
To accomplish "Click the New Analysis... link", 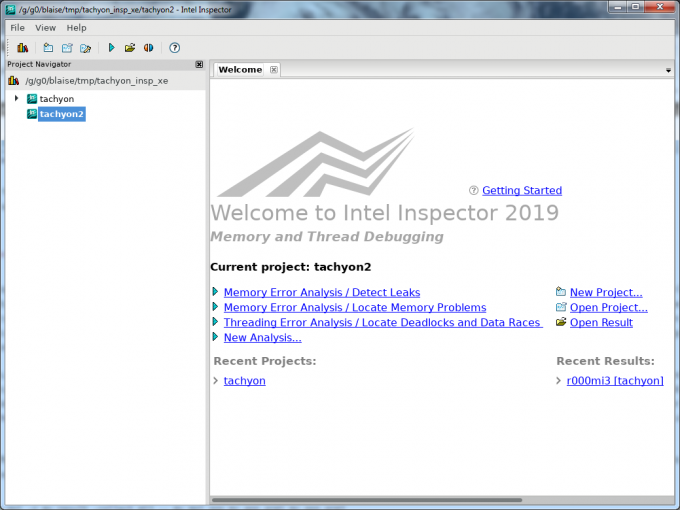I will point(262,338).
